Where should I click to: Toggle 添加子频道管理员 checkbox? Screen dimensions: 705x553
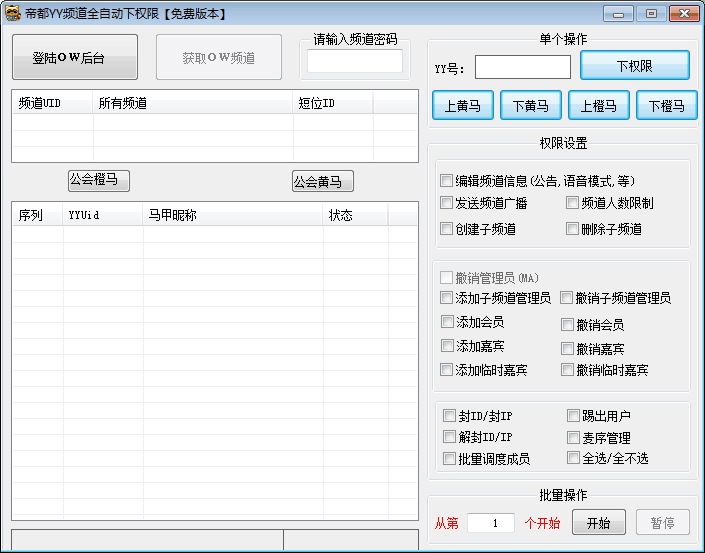[x=446, y=298]
